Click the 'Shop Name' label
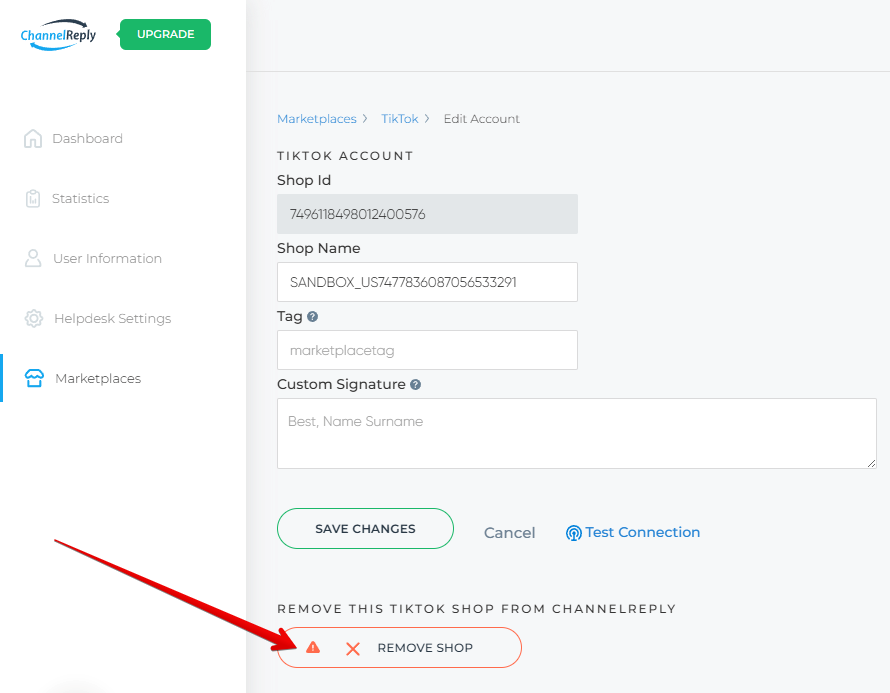Screen dimensions: 890x693 point(318,248)
